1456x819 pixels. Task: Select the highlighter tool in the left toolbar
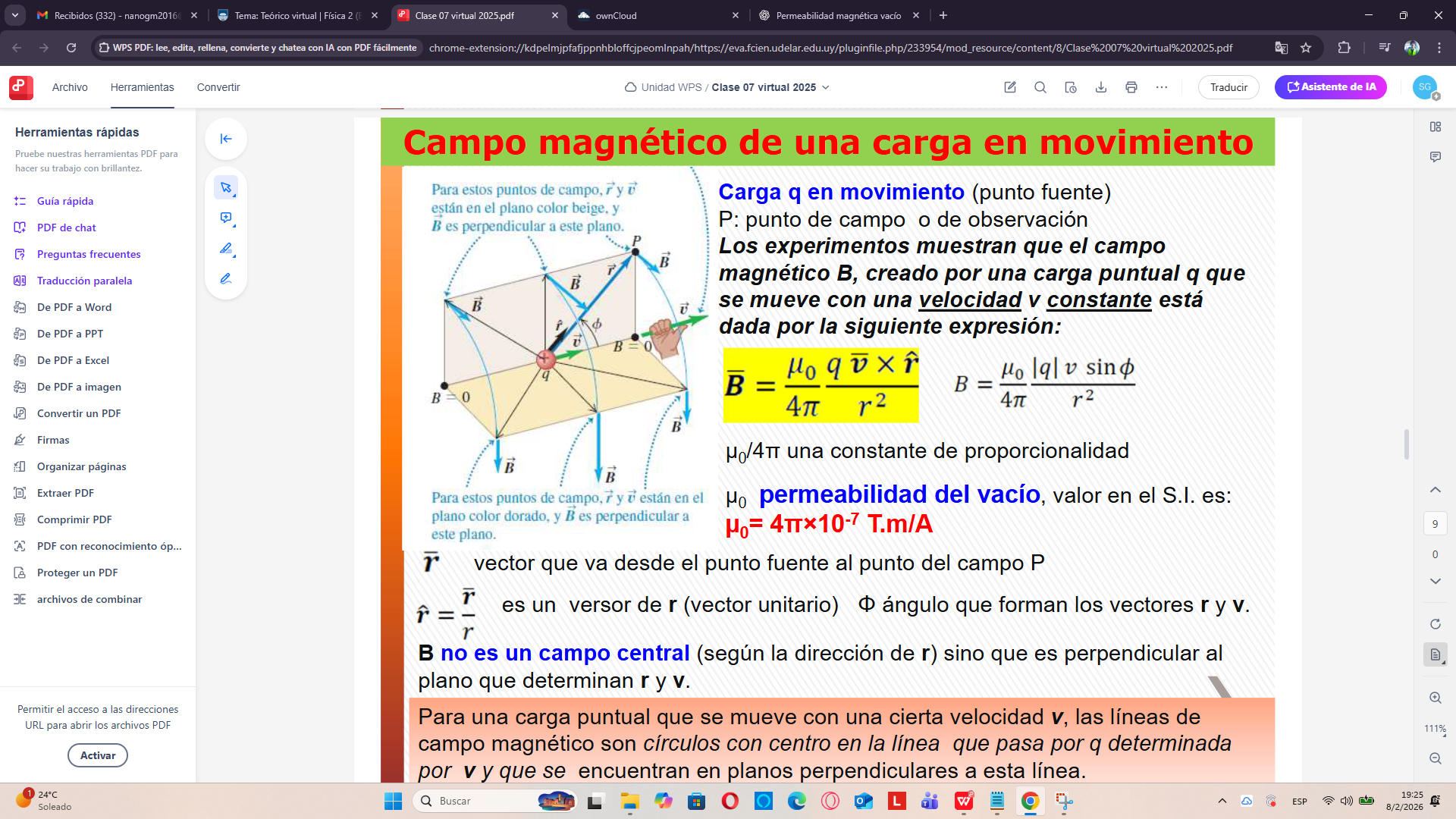225,248
